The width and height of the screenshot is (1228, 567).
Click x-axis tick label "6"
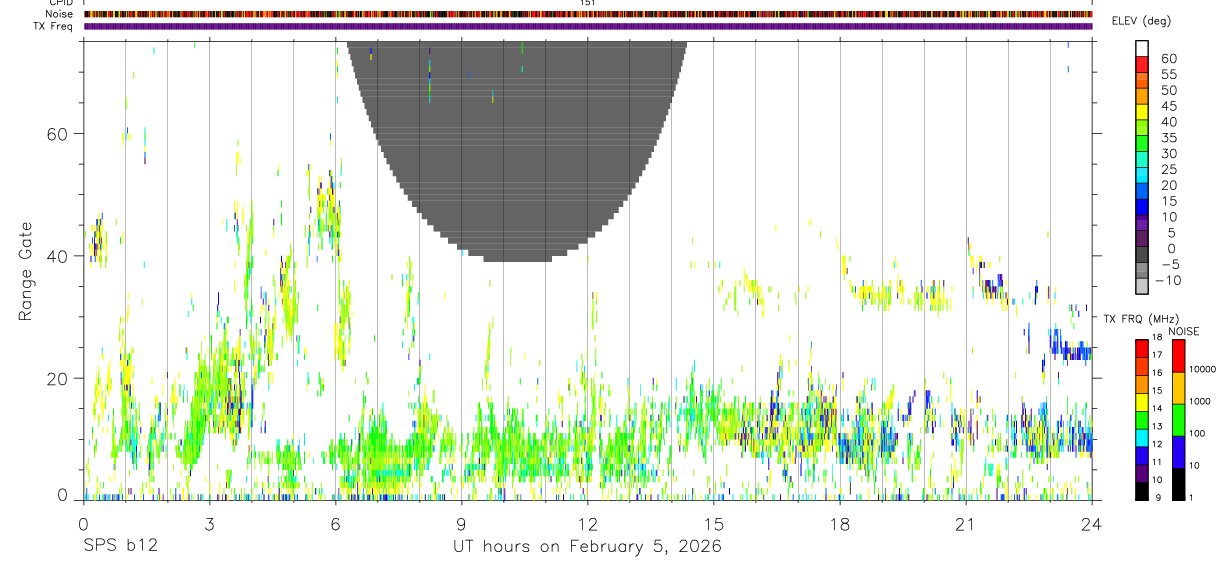(335, 523)
